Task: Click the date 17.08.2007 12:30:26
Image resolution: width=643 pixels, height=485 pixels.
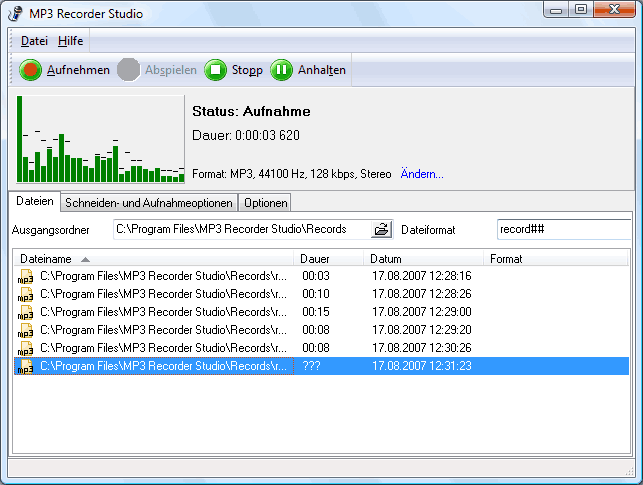Action: 422,348
